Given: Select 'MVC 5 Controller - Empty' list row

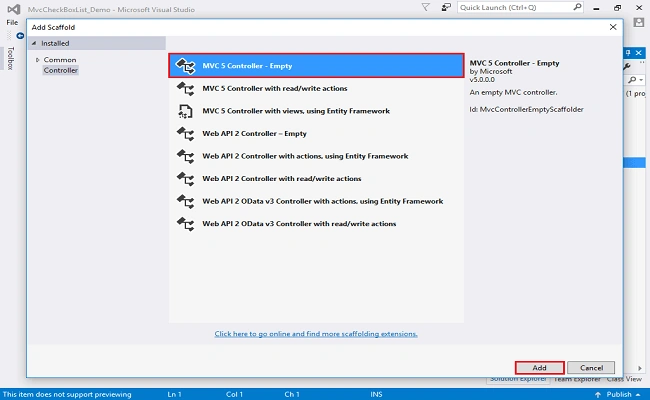Looking at the screenshot, I should coord(316,66).
